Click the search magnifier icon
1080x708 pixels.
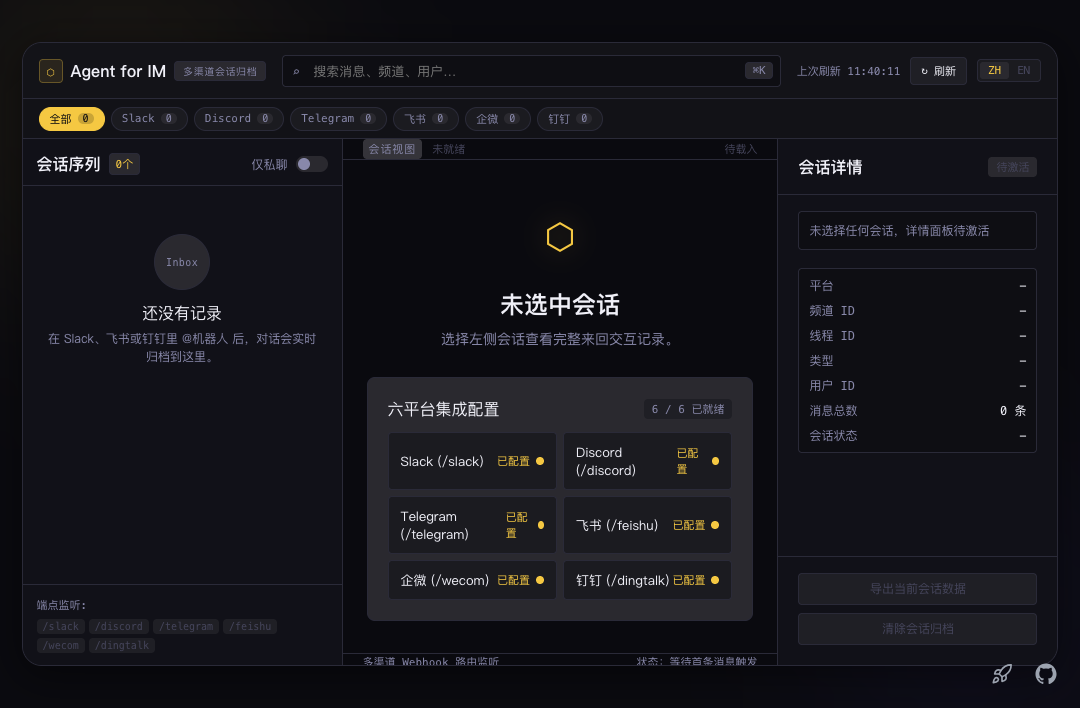pyautogui.click(x=297, y=71)
